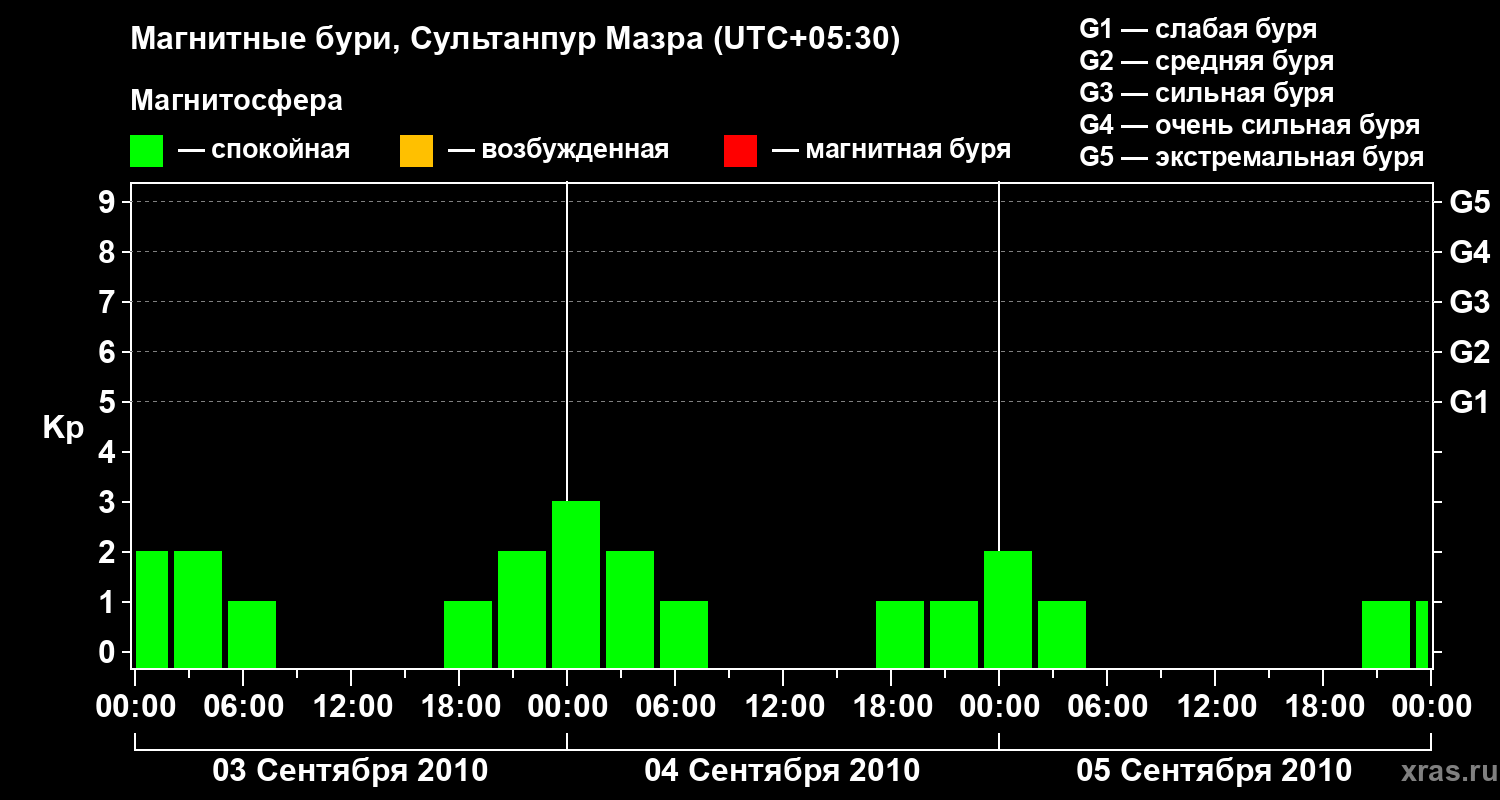Click the '06:00' tick label above 03 Сентября

click(x=243, y=707)
